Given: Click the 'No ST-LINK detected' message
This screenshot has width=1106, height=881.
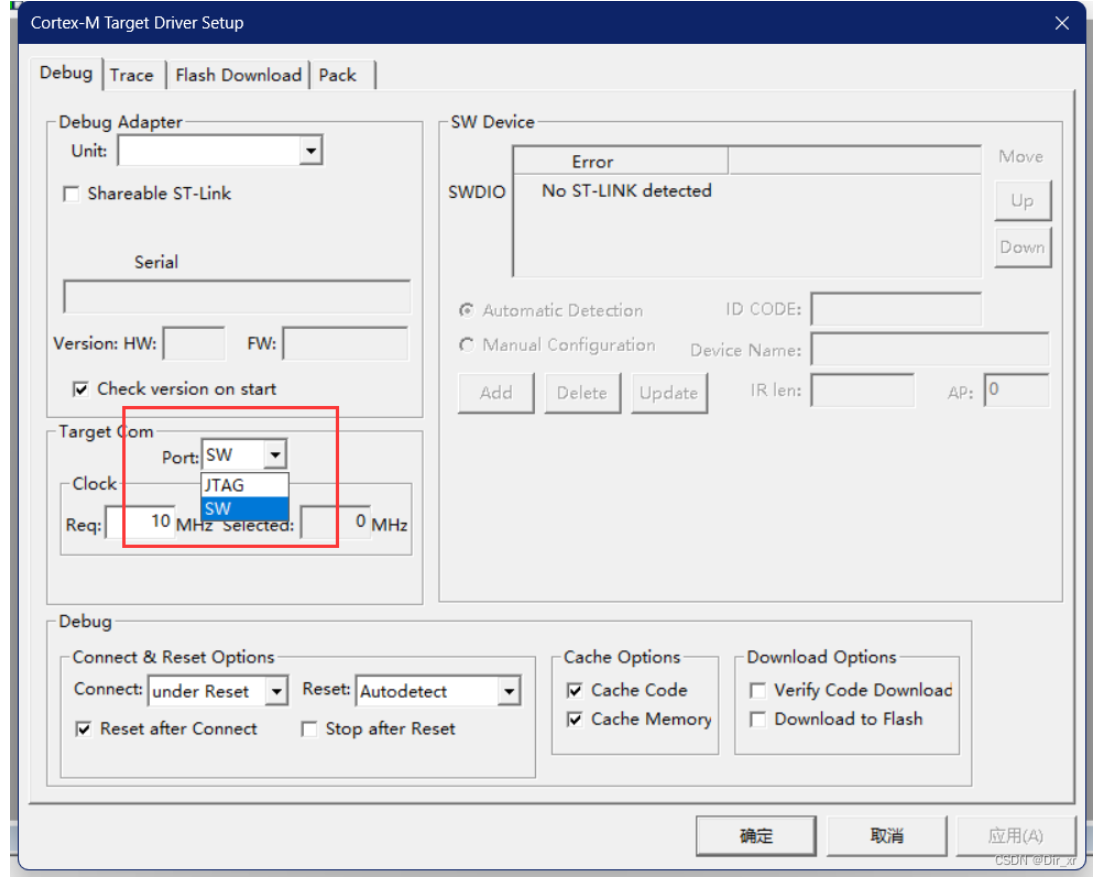Looking at the screenshot, I should tap(626, 191).
